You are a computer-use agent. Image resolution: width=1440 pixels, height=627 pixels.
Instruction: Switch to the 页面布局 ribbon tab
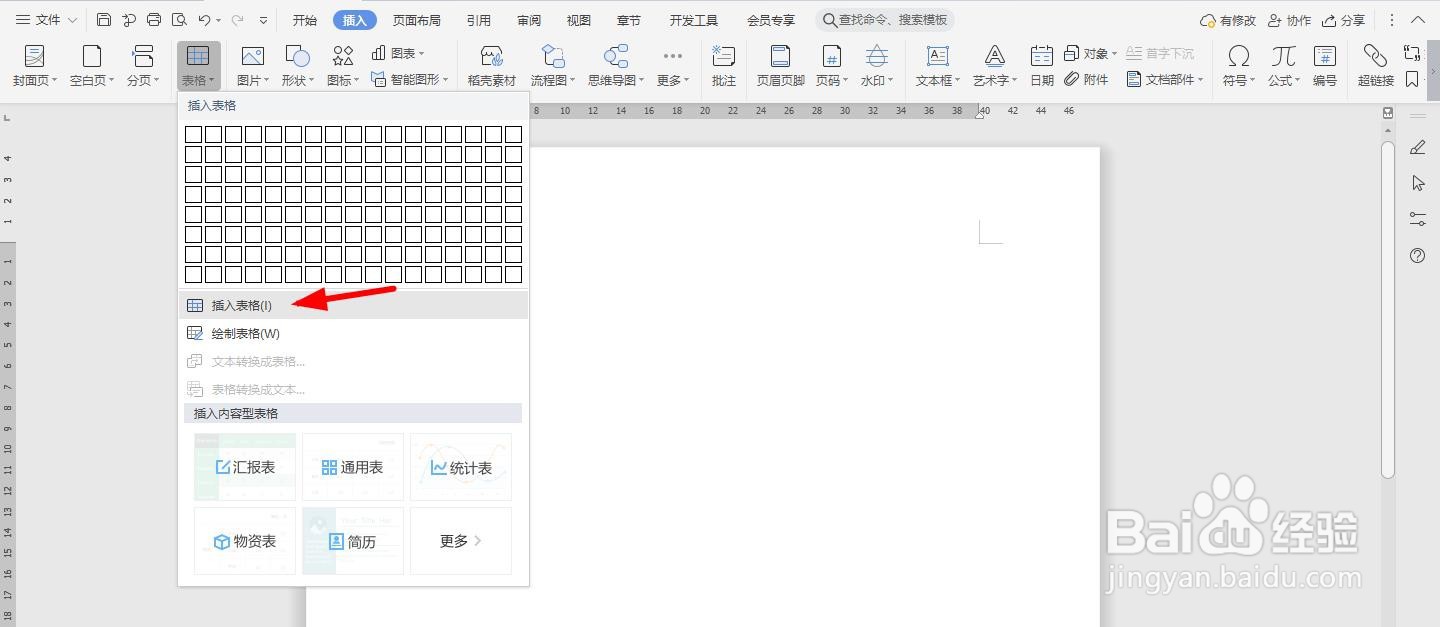coord(417,18)
